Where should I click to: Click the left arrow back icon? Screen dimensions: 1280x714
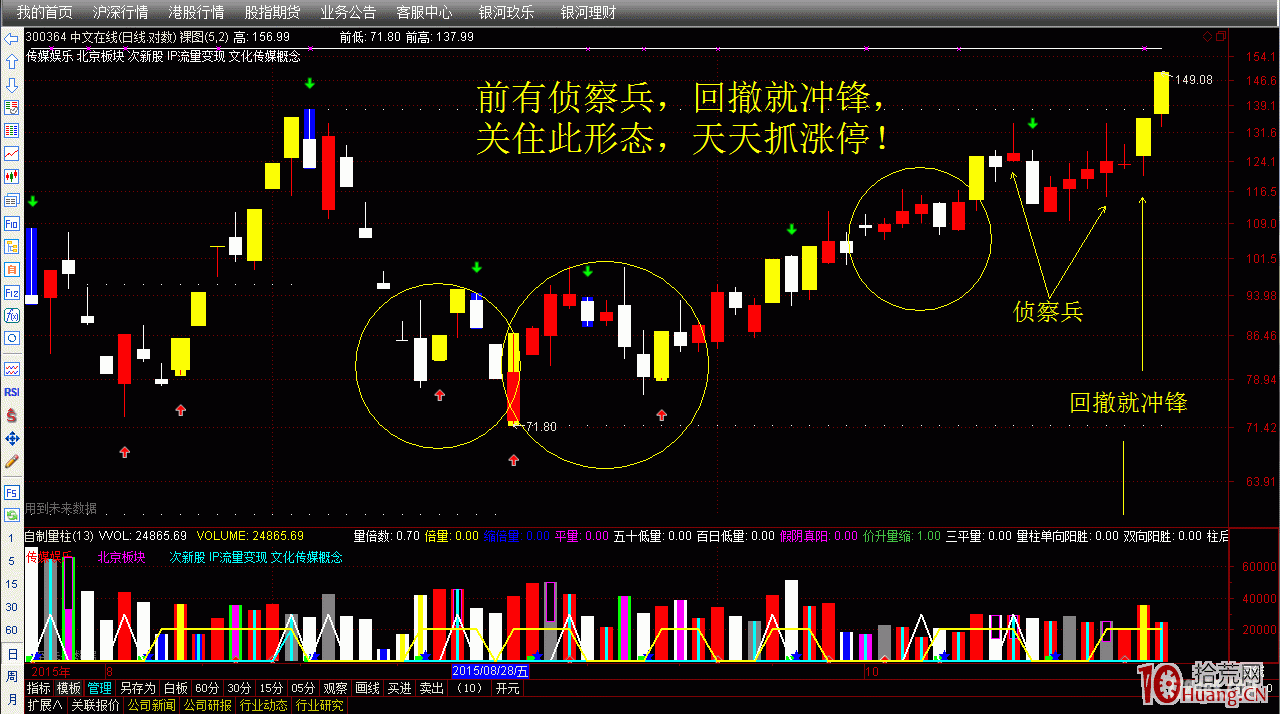(12, 40)
